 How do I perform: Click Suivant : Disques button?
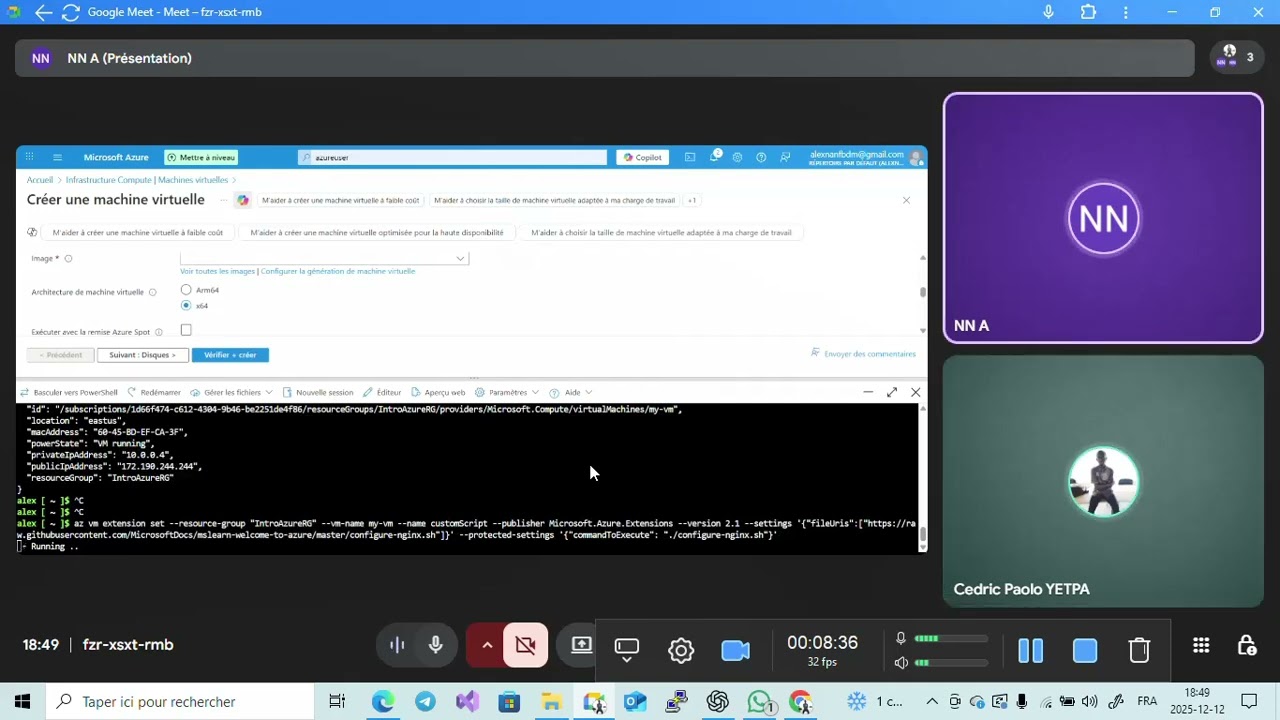[x=142, y=355]
